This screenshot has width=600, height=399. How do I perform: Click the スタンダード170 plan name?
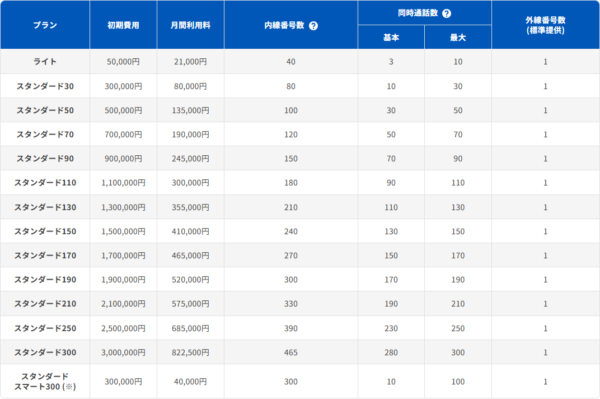(x=45, y=255)
